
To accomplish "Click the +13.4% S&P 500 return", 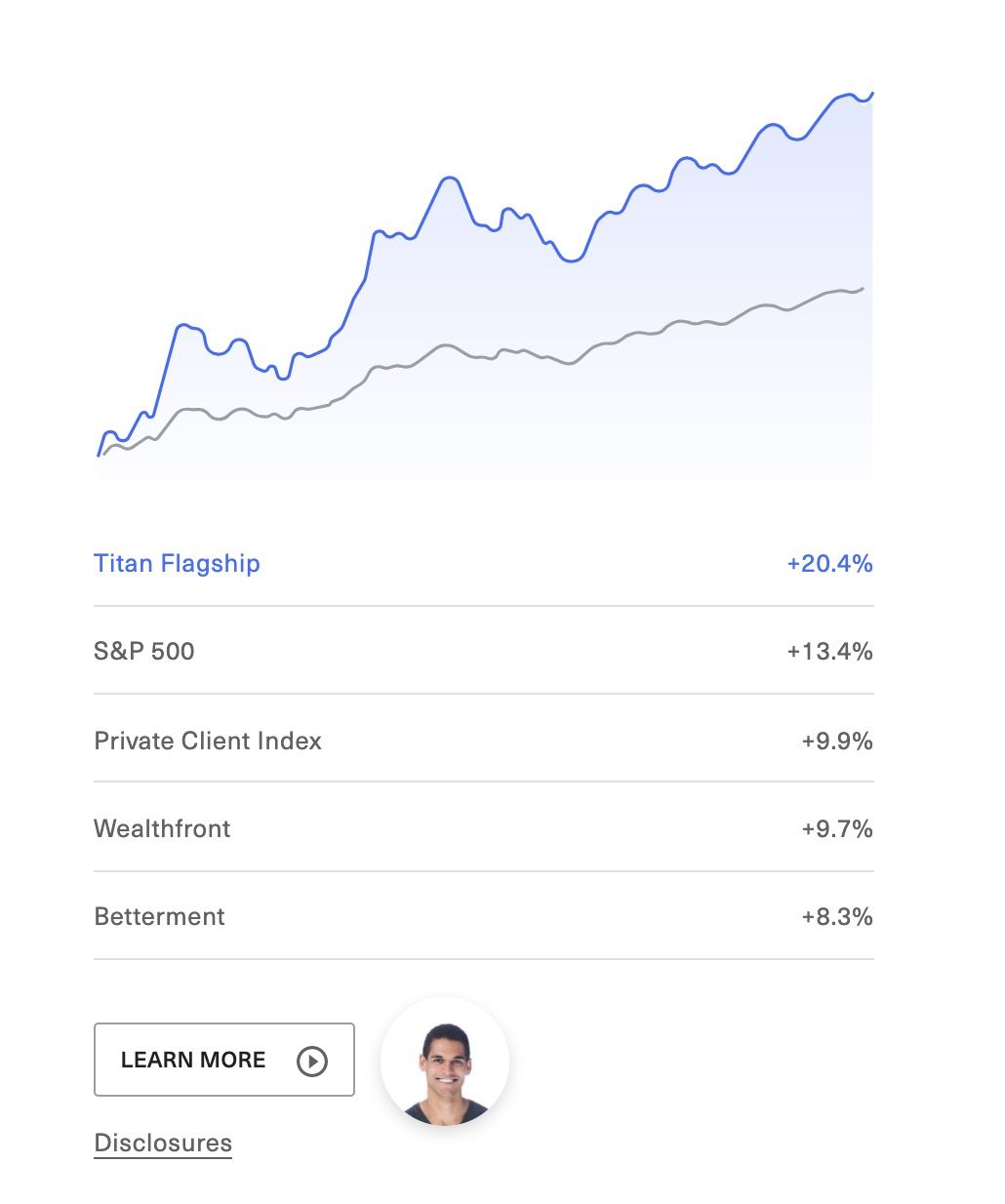I will pyautogui.click(x=829, y=651).
